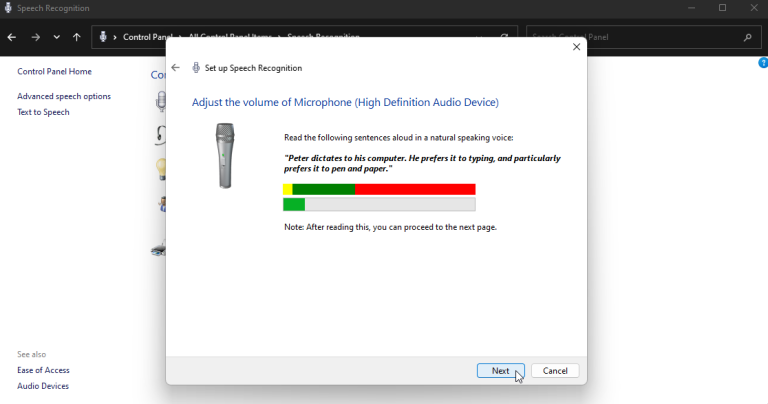
Task: Click the Control Panel back navigation arrow
Action: coord(12,37)
